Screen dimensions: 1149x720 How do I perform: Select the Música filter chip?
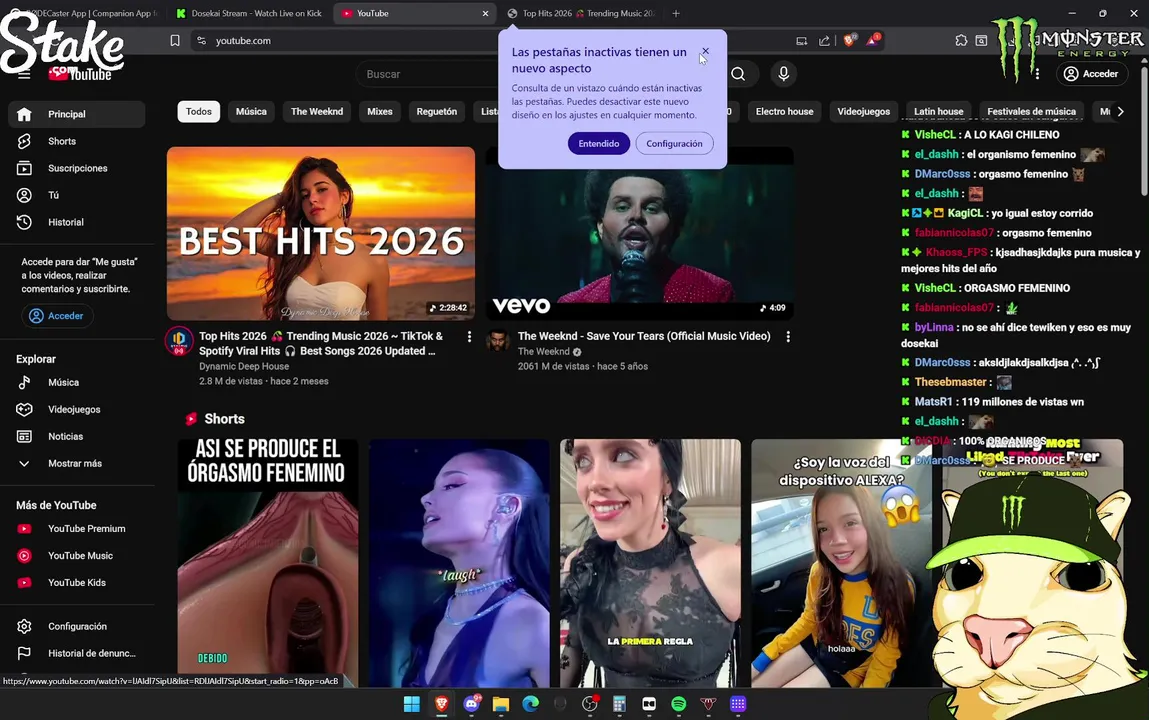coord(251,111)
